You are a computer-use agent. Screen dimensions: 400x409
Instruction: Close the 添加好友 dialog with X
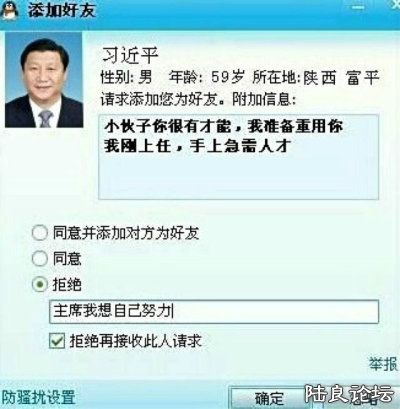[393, 7]
